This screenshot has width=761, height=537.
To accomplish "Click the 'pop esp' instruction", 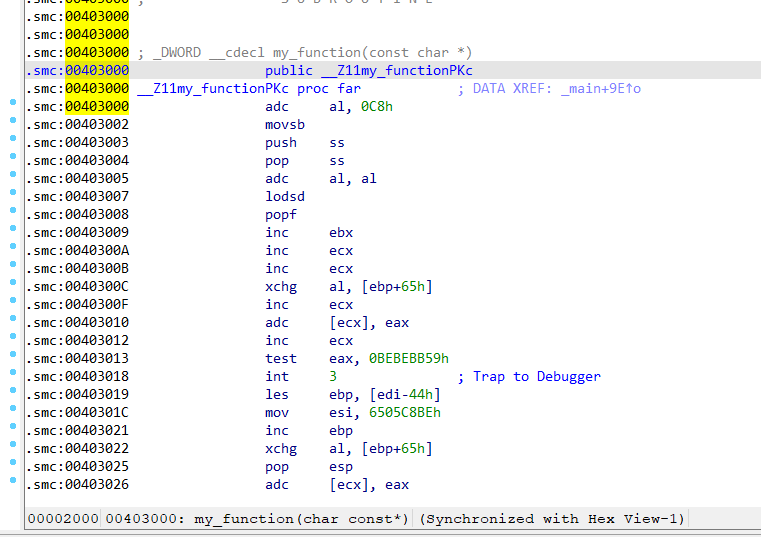I will click(309, 466).
